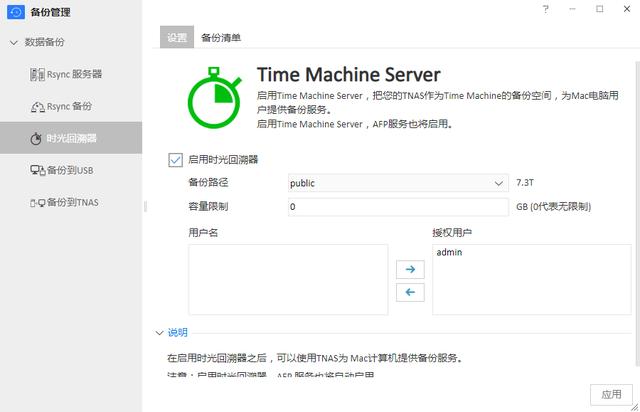Select the 设置 tab
Viewport: 640px width, 412px height.
[x=176, y=37]
